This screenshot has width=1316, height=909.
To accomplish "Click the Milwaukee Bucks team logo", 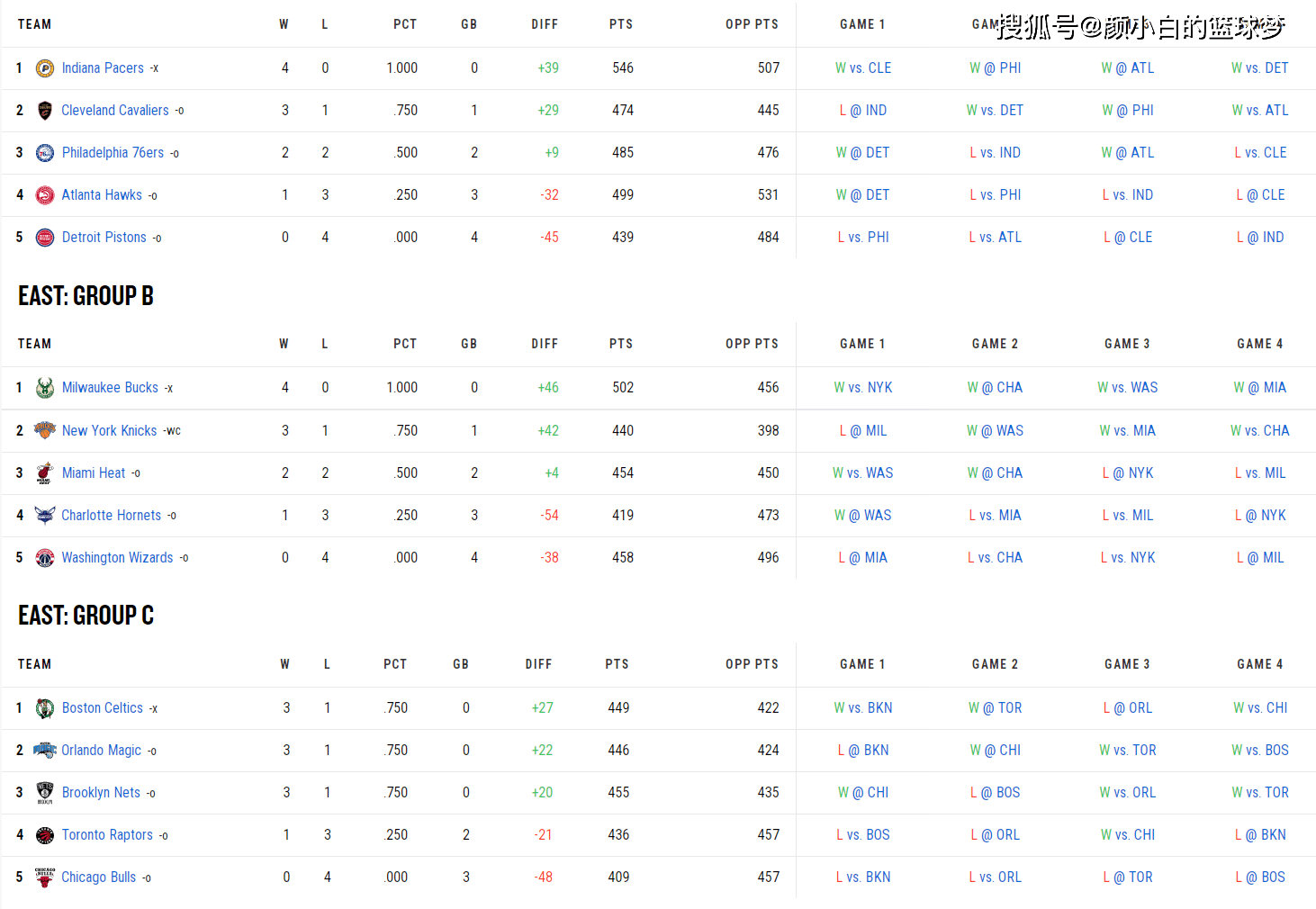I will 45,388.
